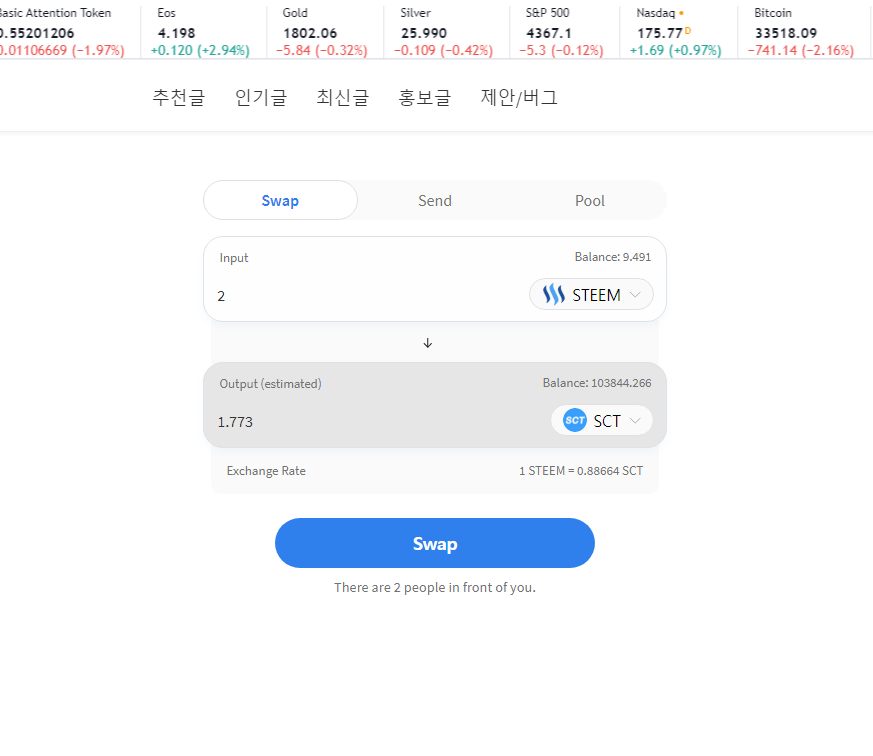Click the Output (estimated) label

coord(271,384)
